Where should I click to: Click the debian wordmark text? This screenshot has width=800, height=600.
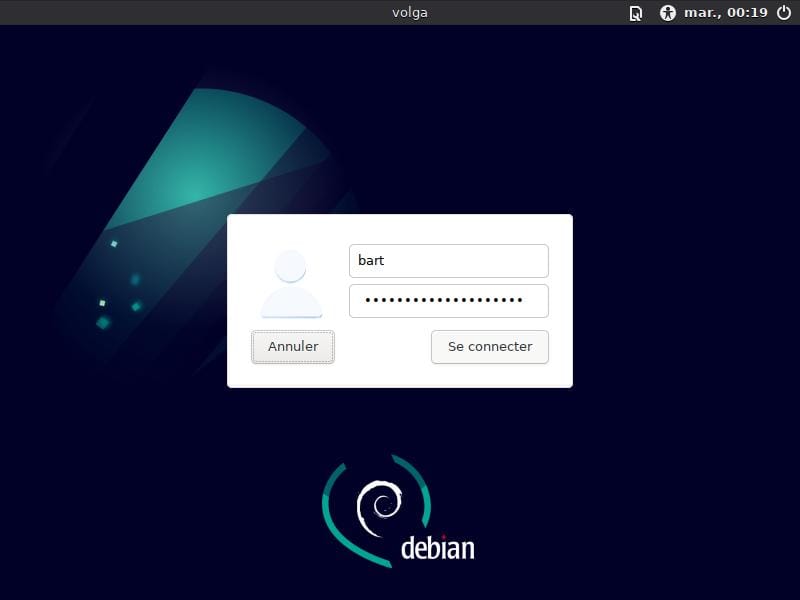click(437, 548)
